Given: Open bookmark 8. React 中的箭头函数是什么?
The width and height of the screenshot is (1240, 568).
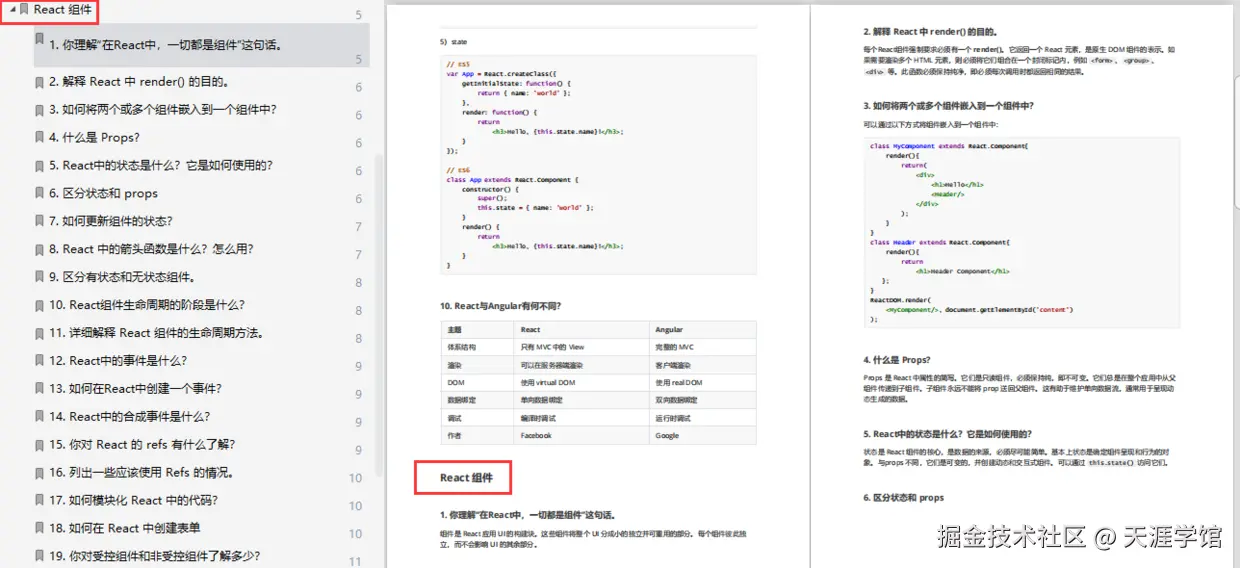Looking at the screenshot, I should [x=150, y=250].
